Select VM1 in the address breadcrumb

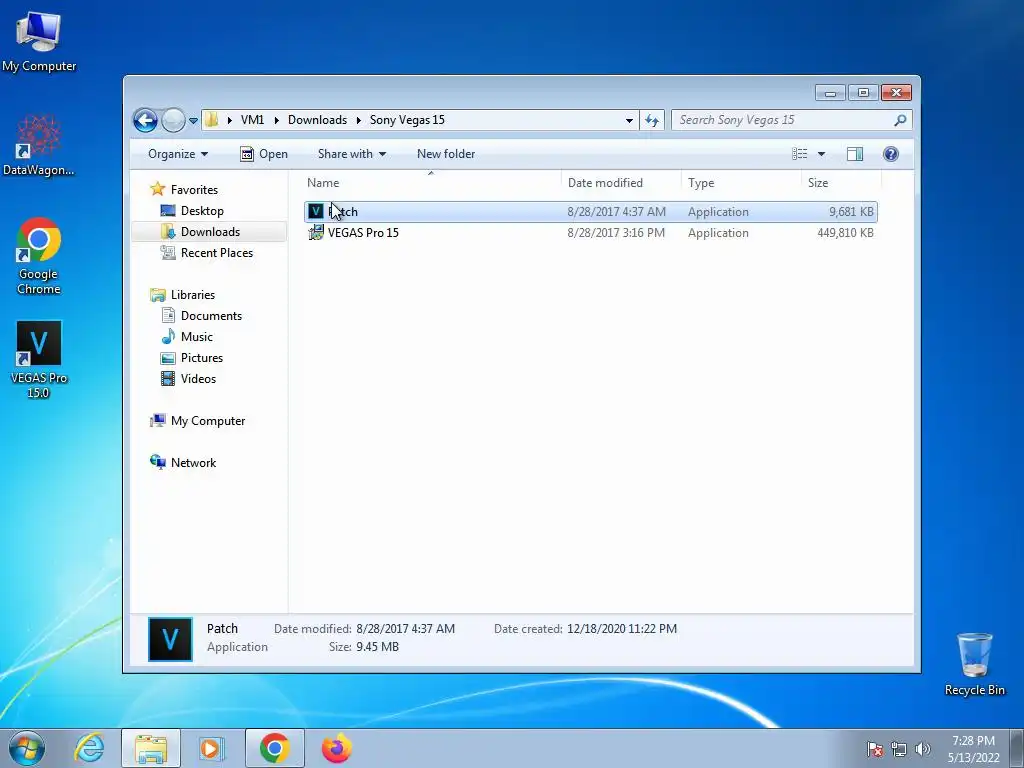[252, 120]
